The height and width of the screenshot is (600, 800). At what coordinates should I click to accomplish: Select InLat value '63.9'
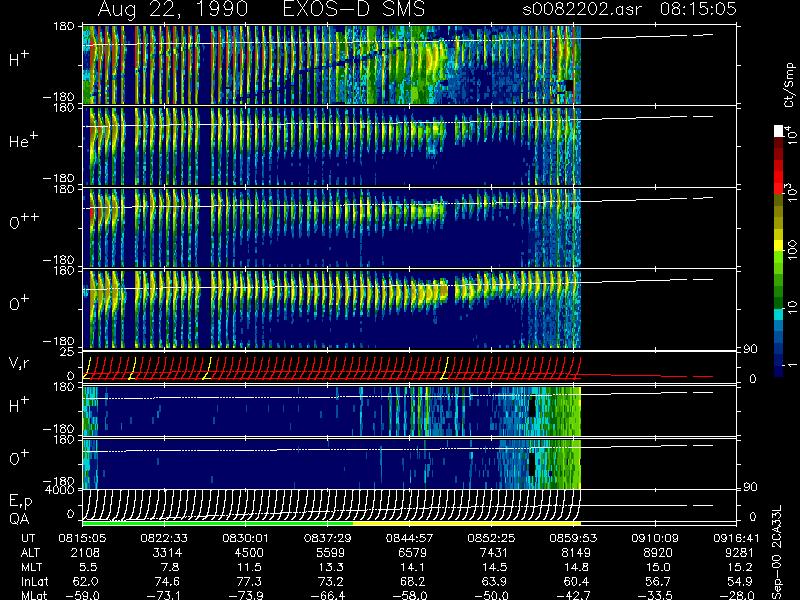click(495, 581)
